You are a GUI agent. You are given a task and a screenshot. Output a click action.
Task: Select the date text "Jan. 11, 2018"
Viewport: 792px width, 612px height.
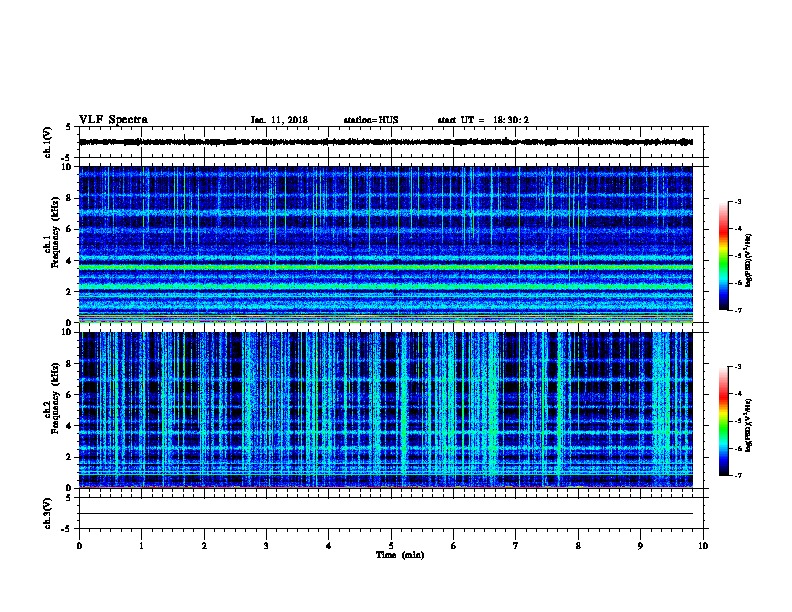279,120
